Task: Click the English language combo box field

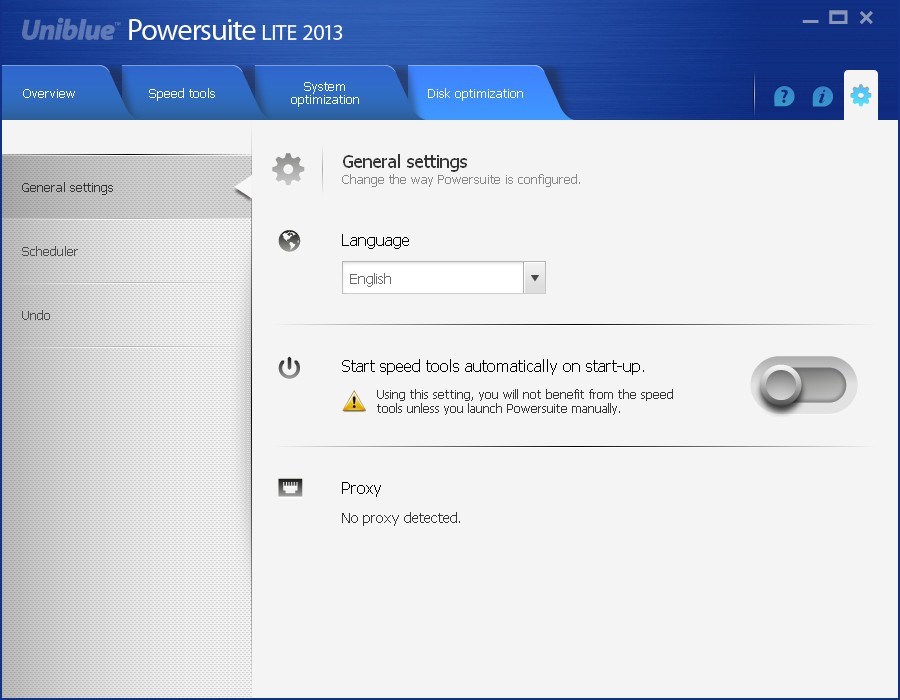Action: [x=444, y=278]
